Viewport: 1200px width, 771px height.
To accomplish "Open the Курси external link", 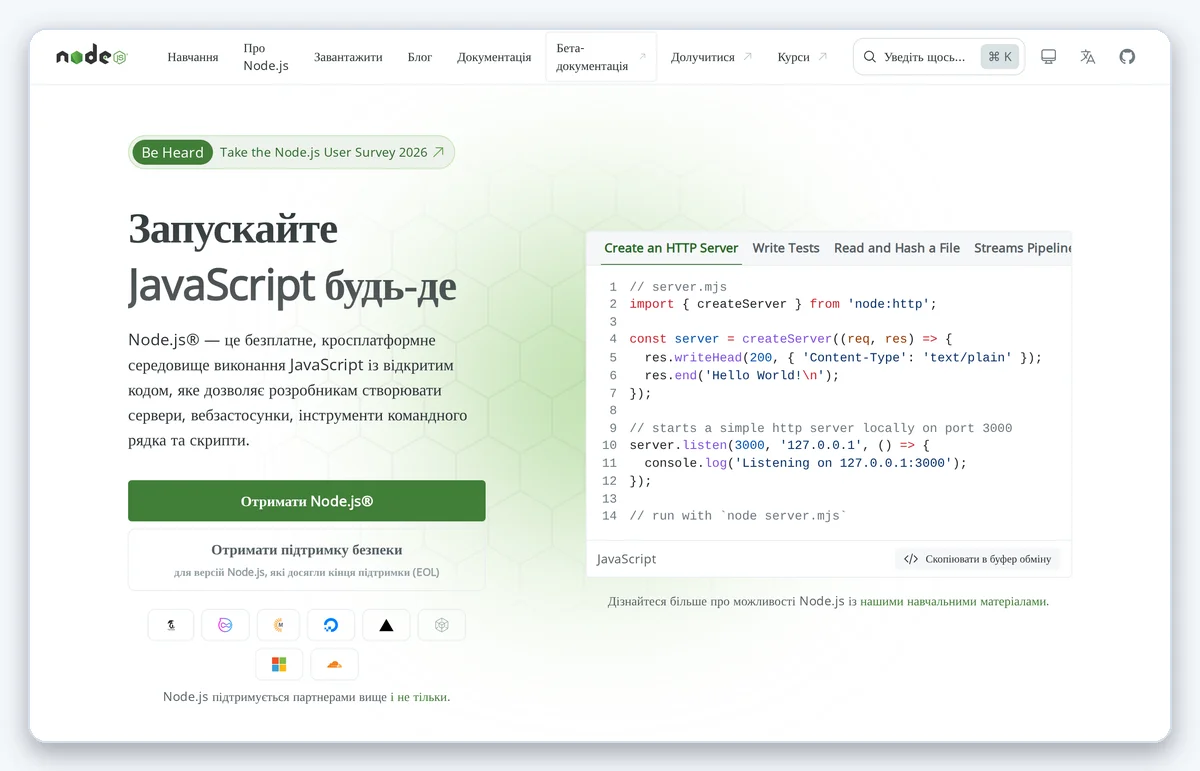I will pos(803,57).
